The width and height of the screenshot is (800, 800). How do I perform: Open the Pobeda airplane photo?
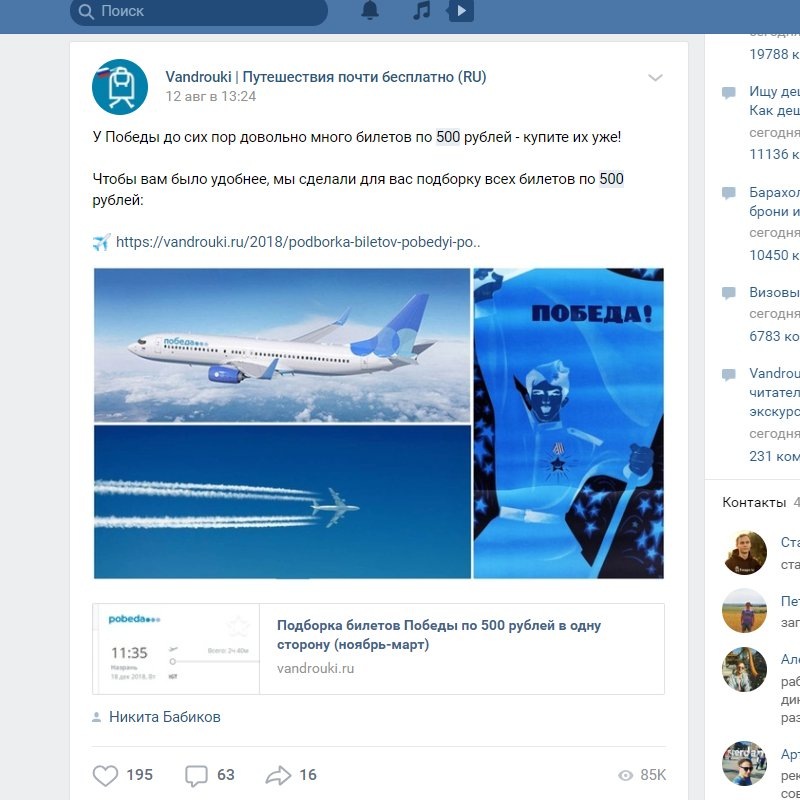282,345
